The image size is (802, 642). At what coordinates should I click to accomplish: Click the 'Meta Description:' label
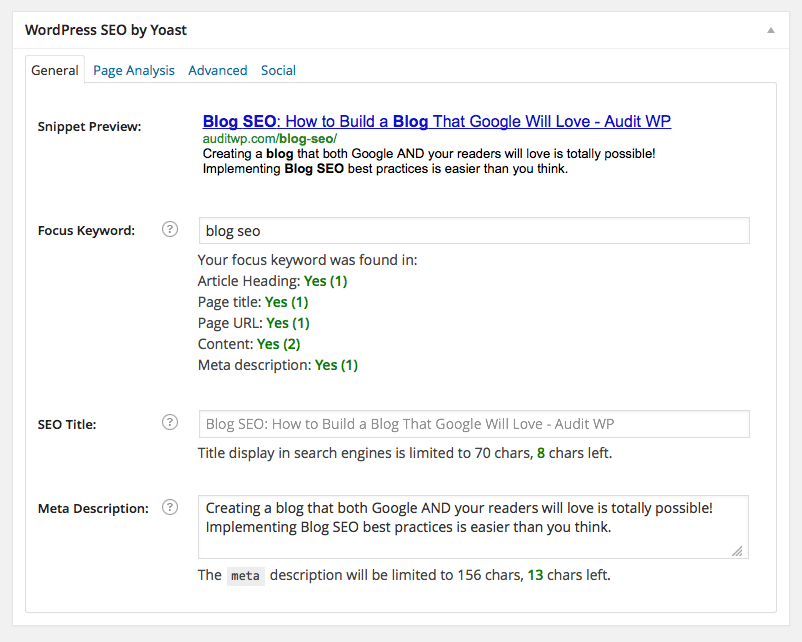tap(93, 508)
